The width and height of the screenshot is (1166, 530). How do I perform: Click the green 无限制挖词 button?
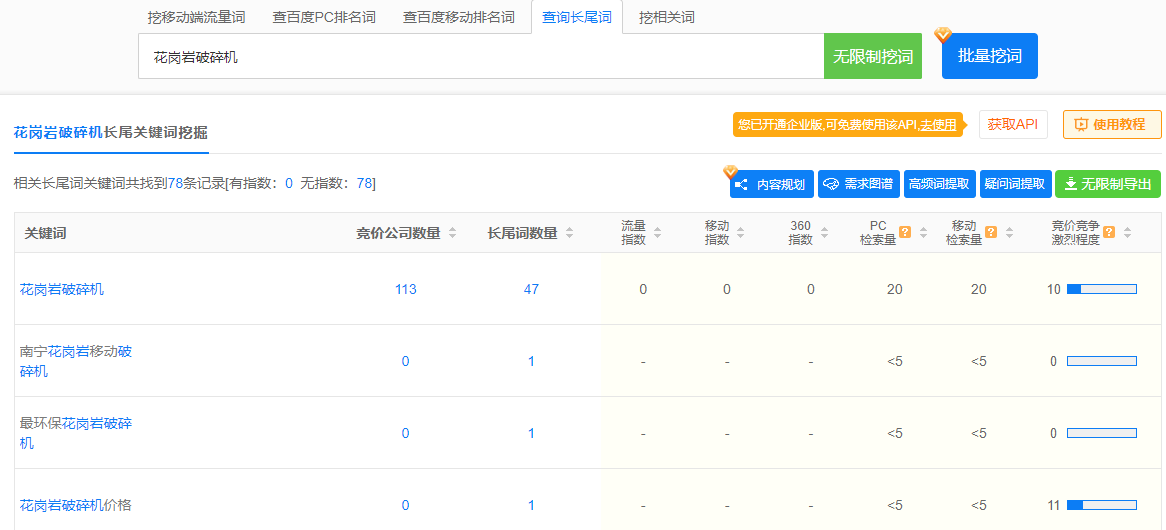(873, 56)
